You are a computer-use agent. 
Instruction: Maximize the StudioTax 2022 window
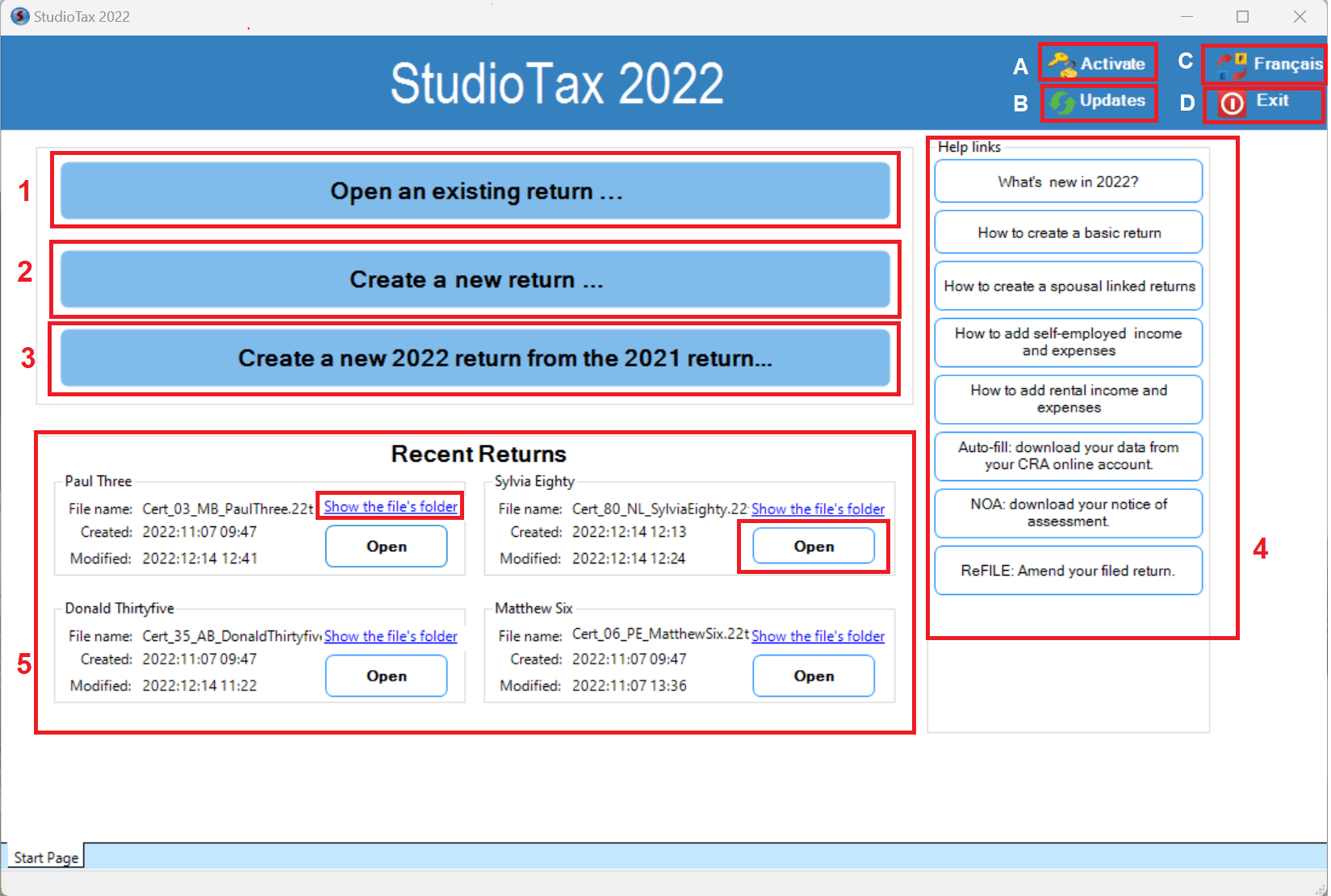coord(1242,16)
